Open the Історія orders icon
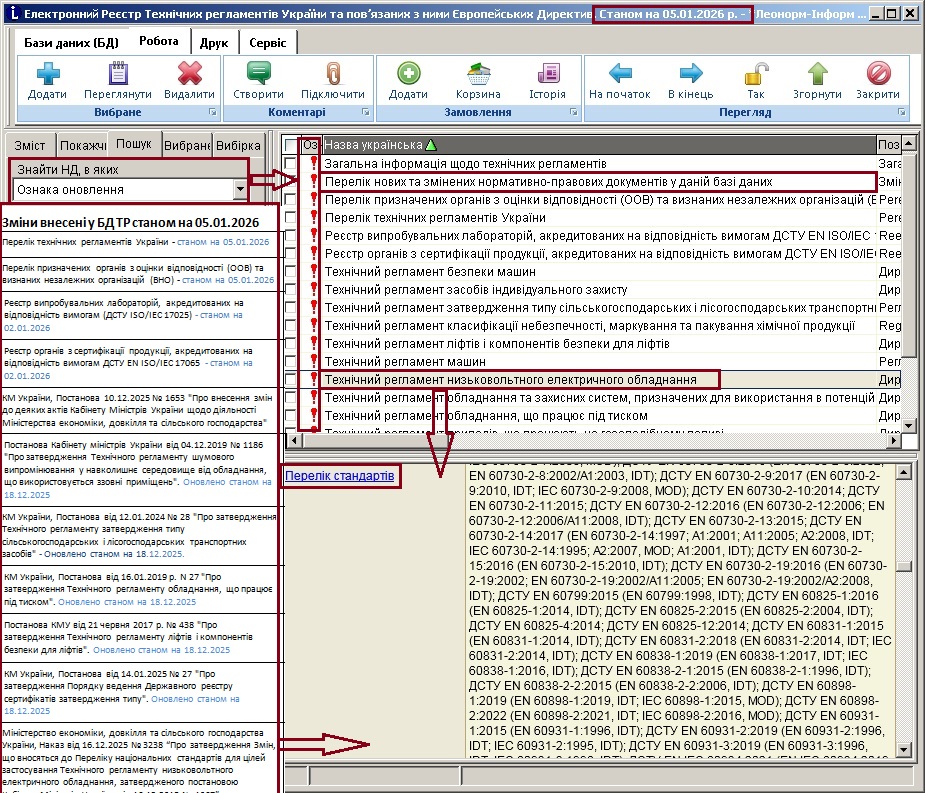Screen dimensions: 925x793 point(547,74)
